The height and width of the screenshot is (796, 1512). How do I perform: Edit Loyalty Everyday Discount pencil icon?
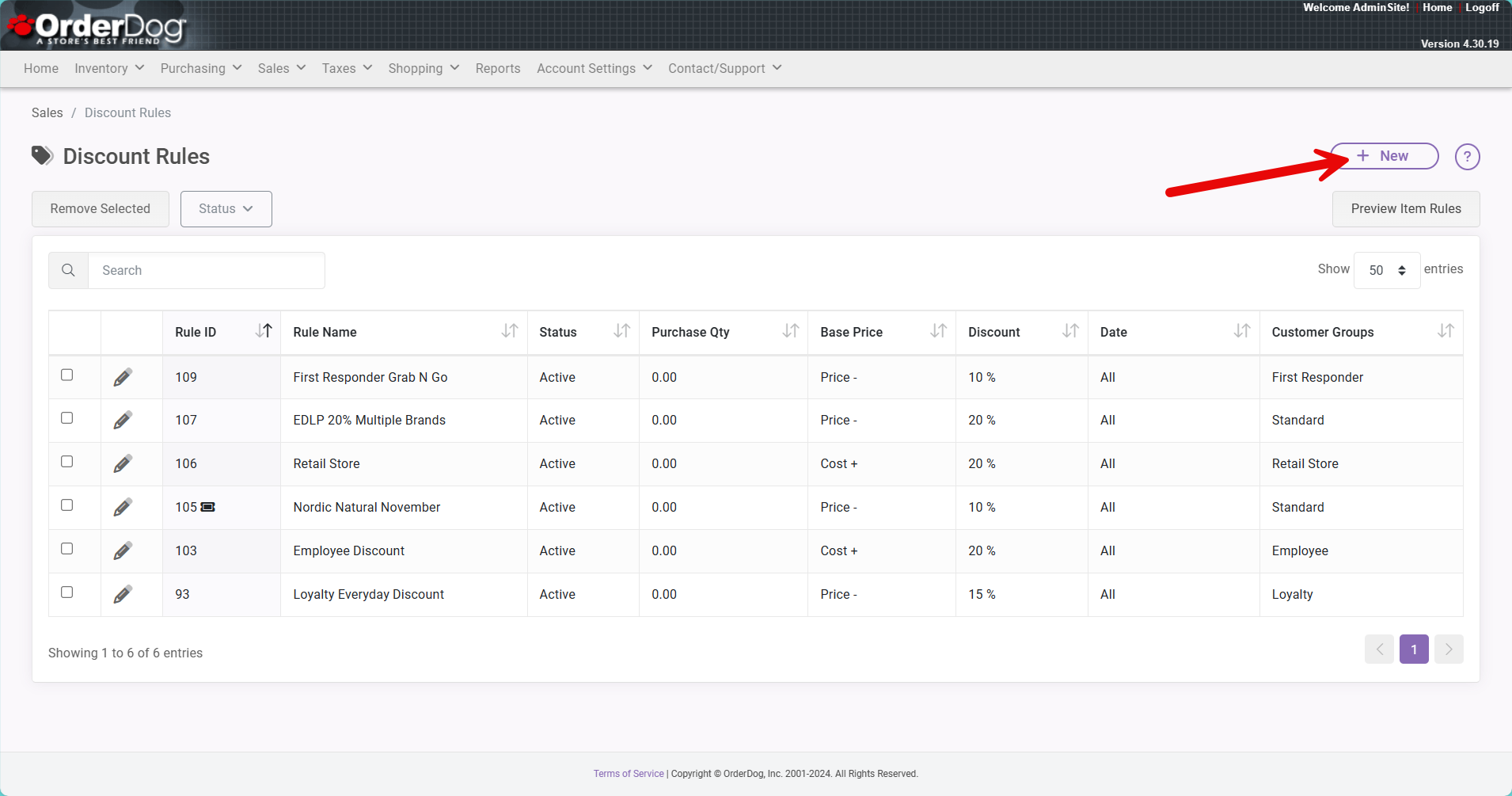(123, 594)
